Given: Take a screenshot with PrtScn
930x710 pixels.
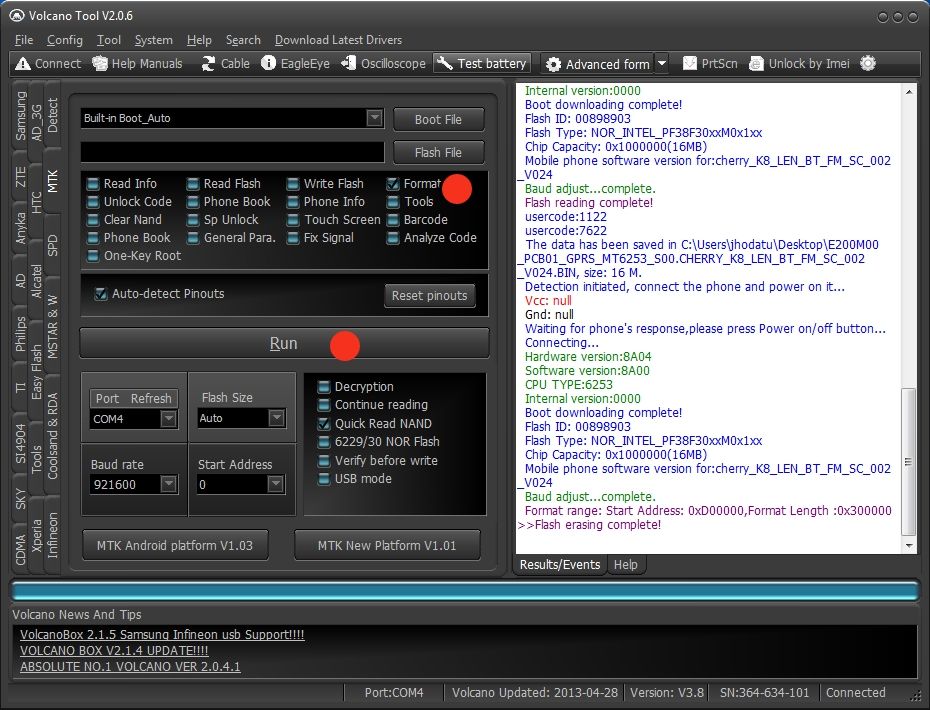Looking at the screenshot, I should tap(690, 64).
